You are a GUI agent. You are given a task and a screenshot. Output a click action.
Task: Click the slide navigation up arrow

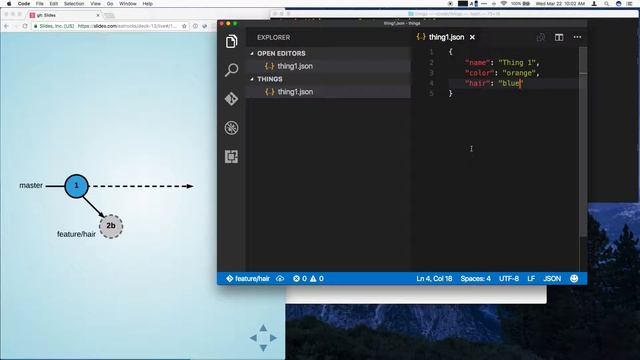click(x=263, y=328)
